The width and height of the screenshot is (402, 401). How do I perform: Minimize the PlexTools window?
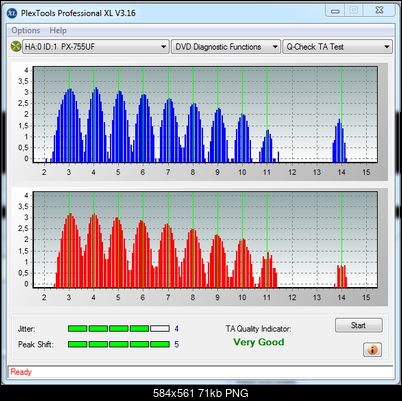tap(335, 11)
